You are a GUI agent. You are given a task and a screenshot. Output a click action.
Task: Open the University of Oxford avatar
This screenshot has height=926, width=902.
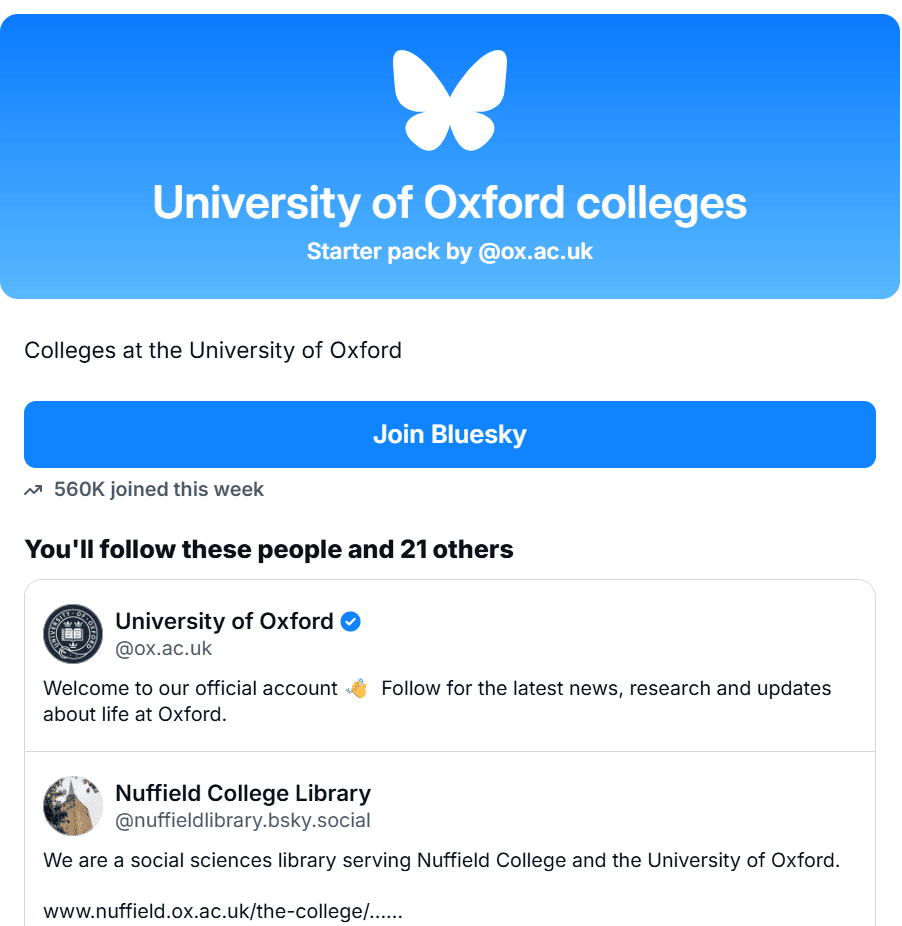(73, 634)
